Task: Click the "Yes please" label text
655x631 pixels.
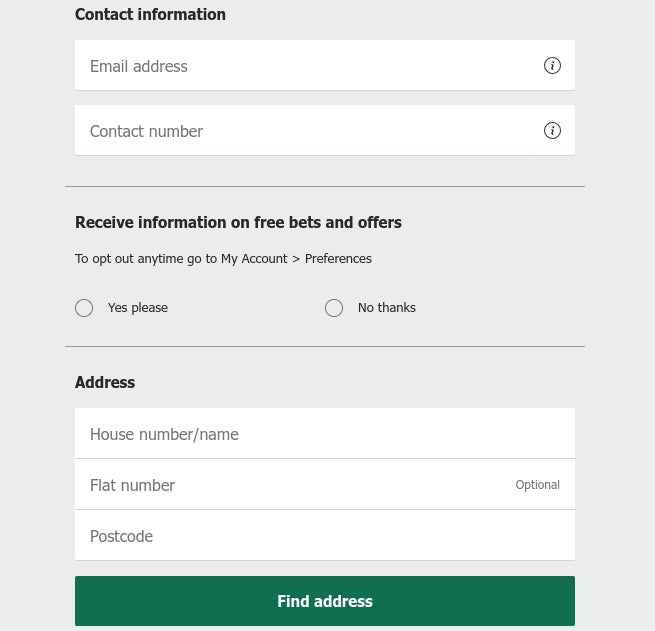Action: coord(138,308)
